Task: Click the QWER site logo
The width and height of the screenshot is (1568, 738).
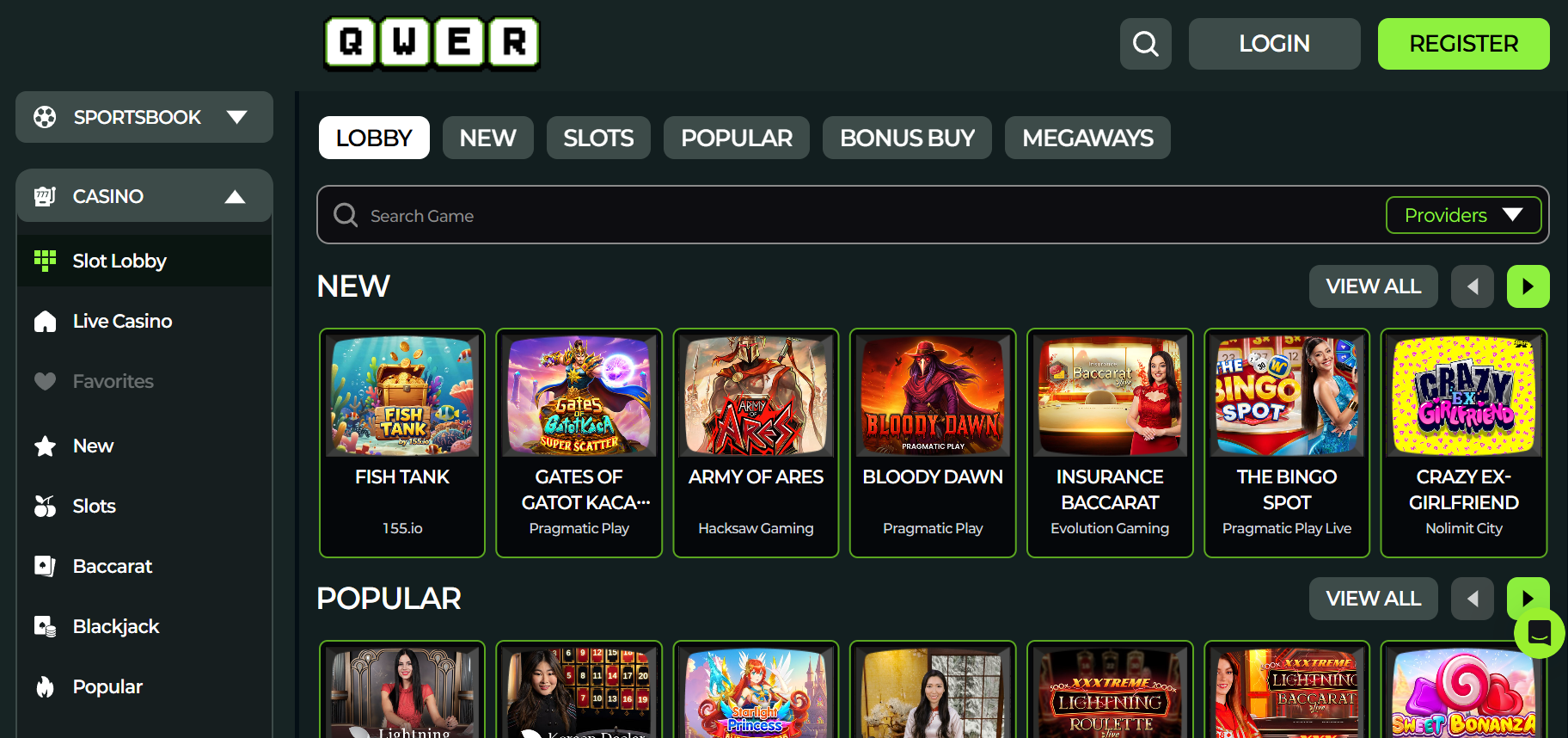Action: [x=432, y=42]
